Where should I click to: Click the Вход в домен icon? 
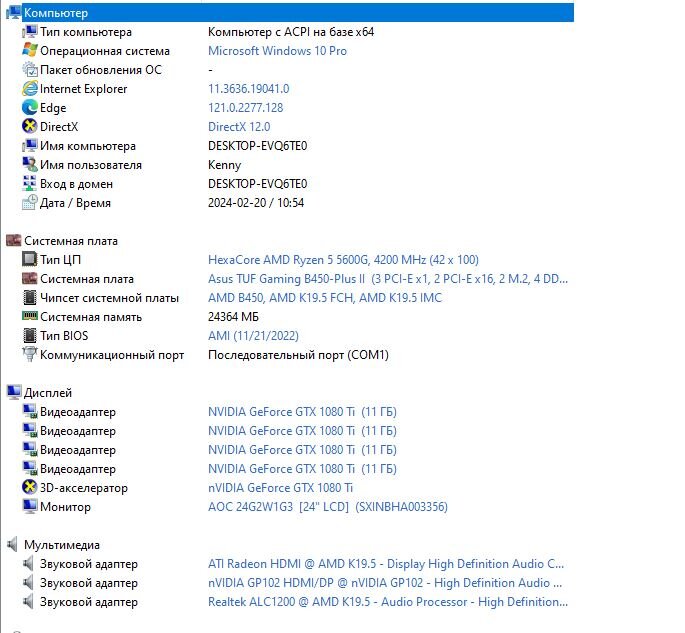click(30, 184)
